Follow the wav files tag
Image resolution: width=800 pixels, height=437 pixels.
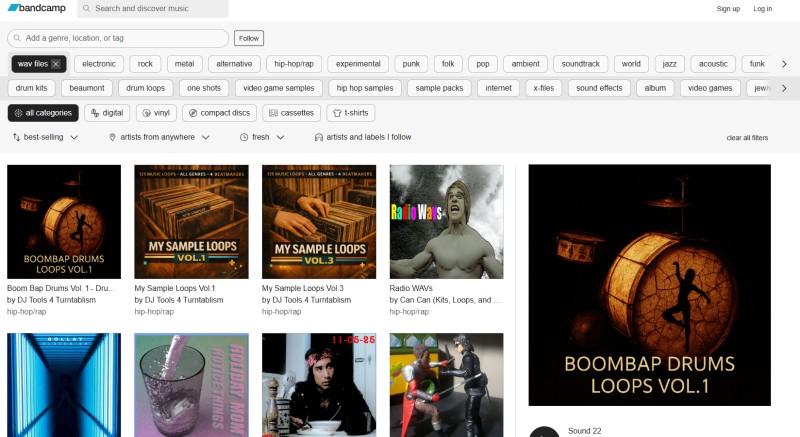(248, 38)
